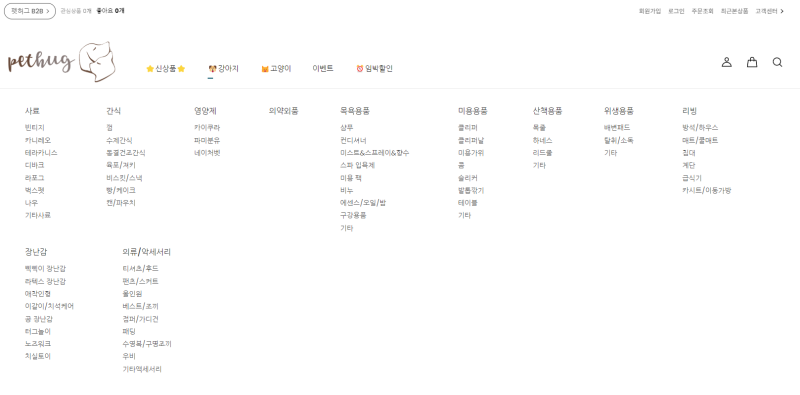Image resolution: width=800 pixels, height=395 pixels.
Task: Select the 위생용품 category heading
Action: [x=619, y=111]
